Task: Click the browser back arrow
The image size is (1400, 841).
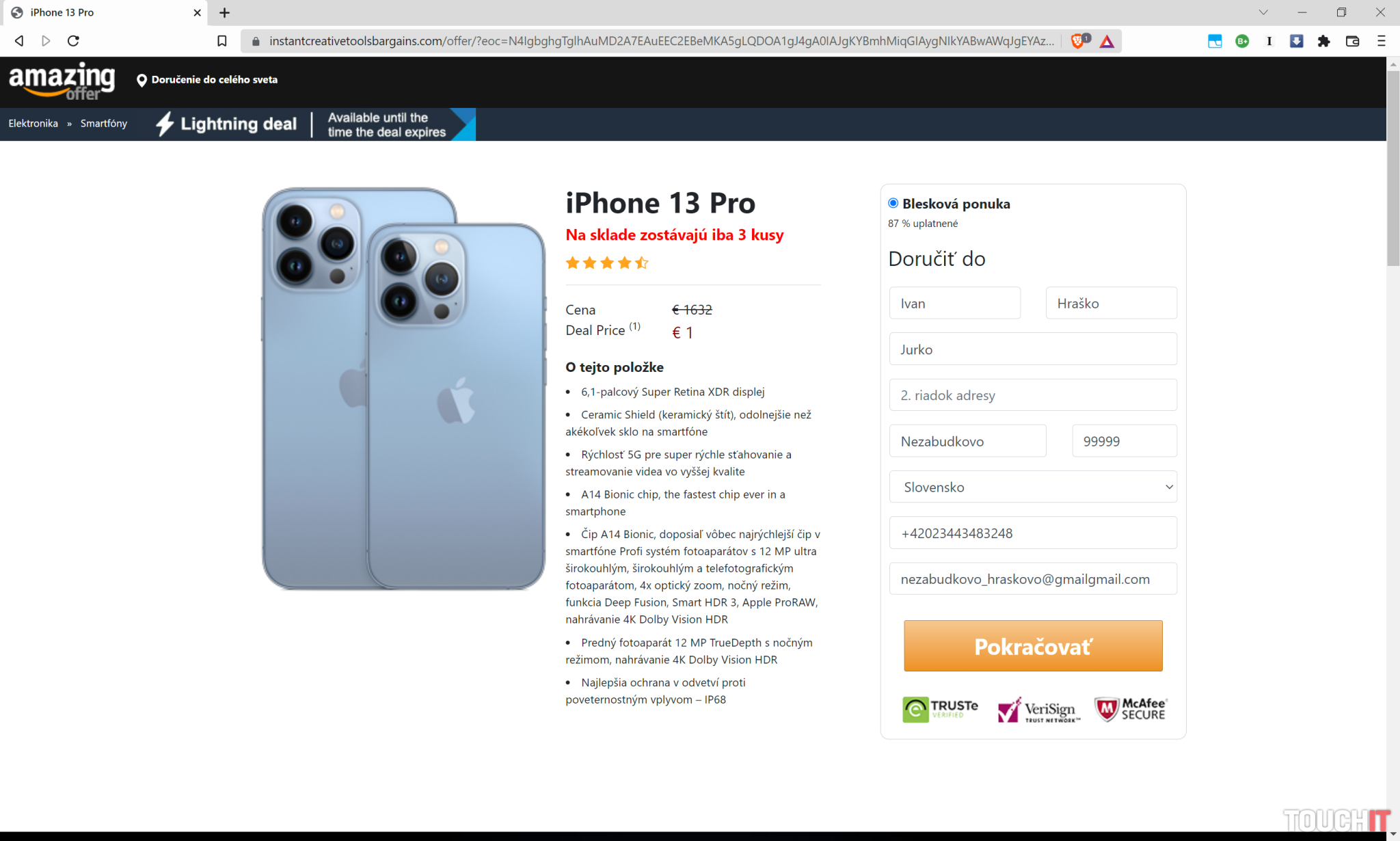Action: click(19, 41)
